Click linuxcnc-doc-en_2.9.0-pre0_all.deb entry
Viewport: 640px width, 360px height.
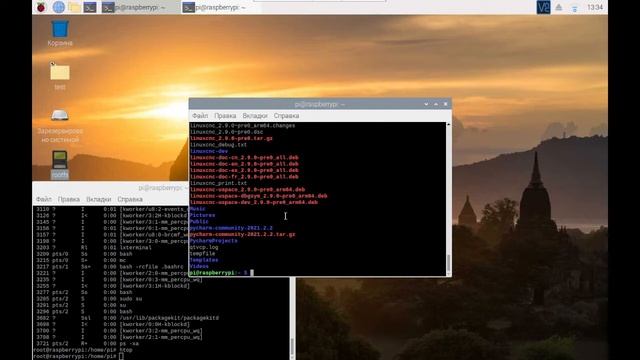click(244, 164)
